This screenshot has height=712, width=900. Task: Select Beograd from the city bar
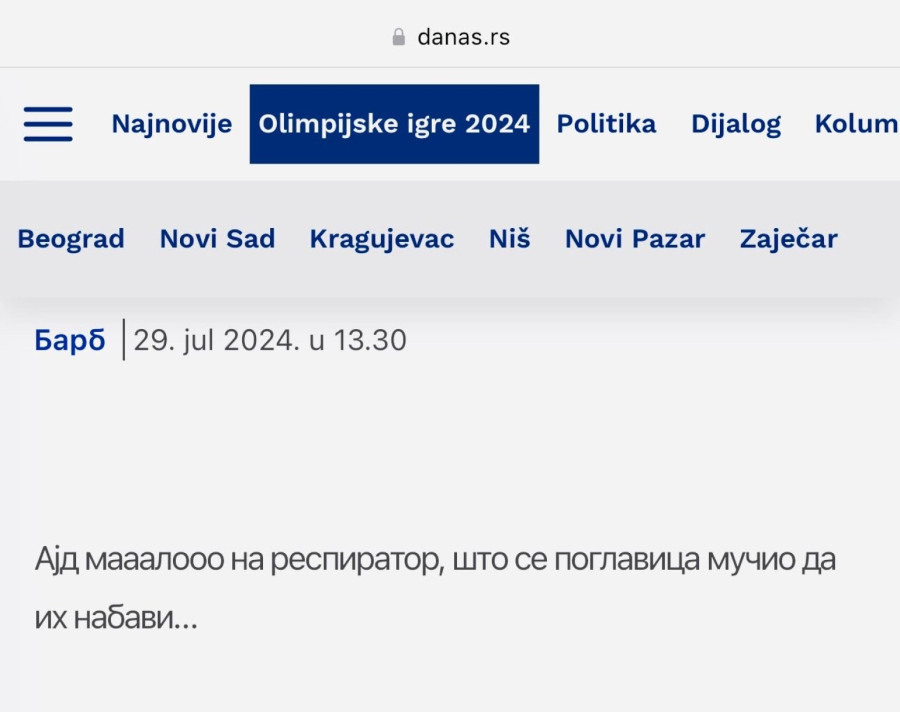pos(70,239)
